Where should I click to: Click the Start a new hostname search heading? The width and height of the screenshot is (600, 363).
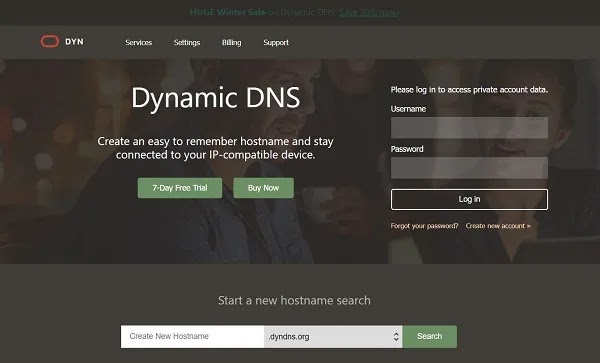pyautogui.click(x=294, y=300)
